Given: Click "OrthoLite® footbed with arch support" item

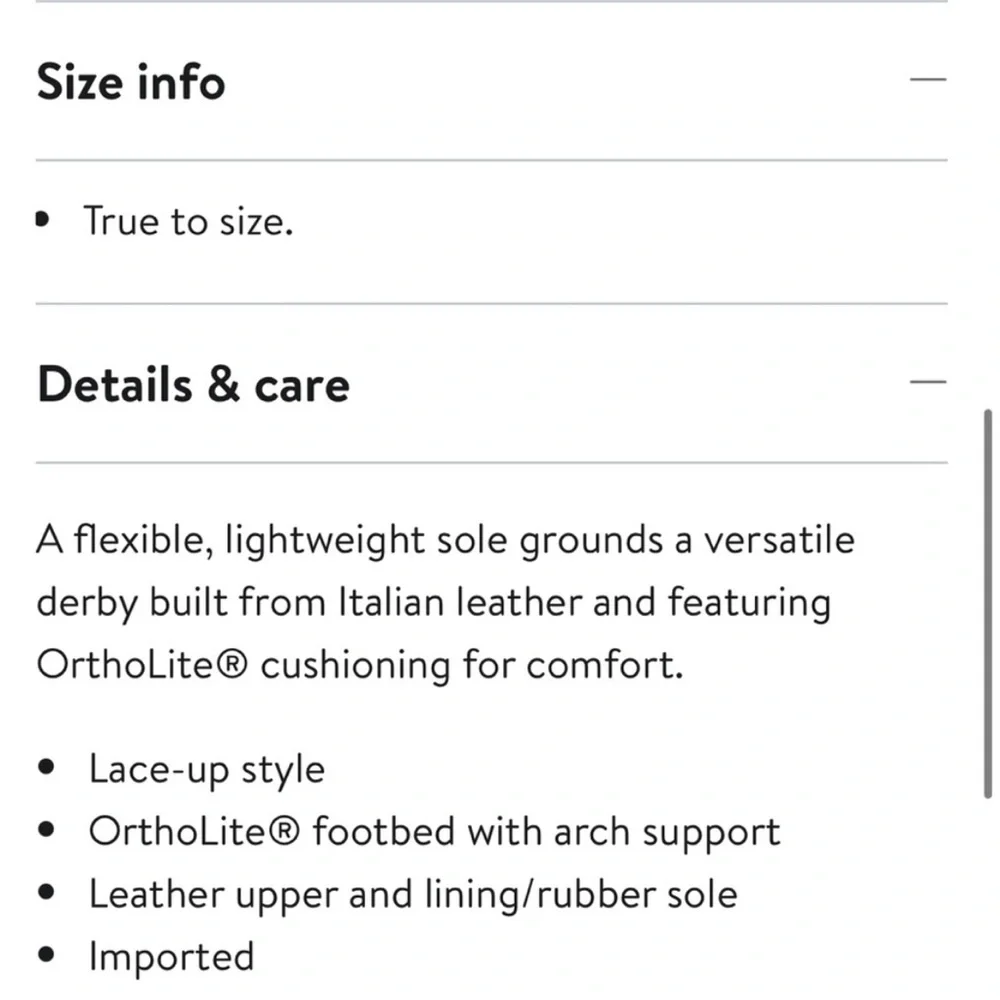Looking at the screenshot, I should click(x=434, y=832).
